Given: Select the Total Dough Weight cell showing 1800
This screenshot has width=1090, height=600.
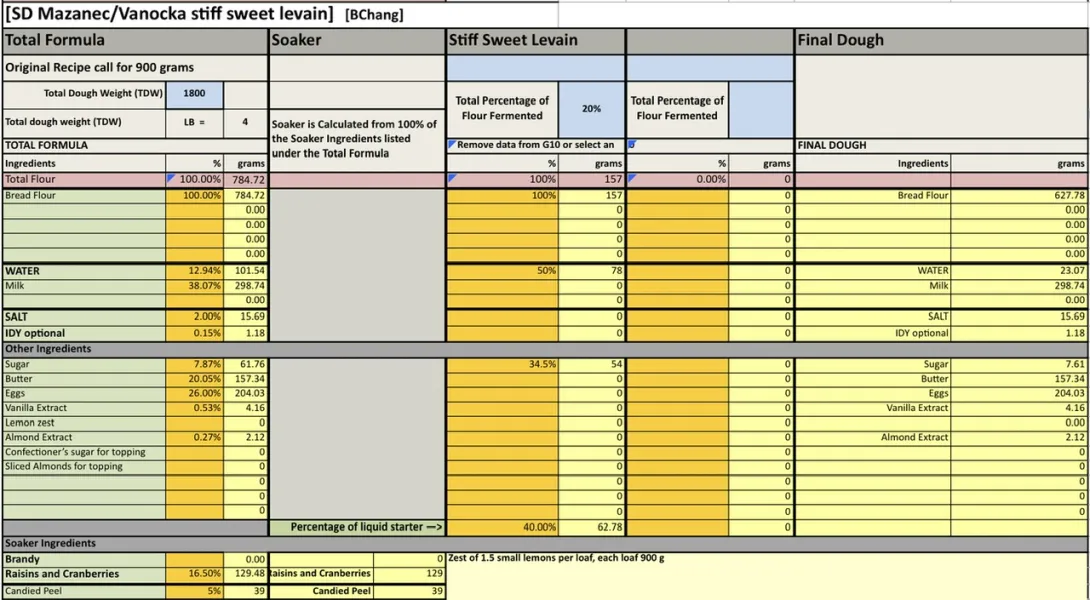Looking at the screenshot, I should tap(195, 93).
